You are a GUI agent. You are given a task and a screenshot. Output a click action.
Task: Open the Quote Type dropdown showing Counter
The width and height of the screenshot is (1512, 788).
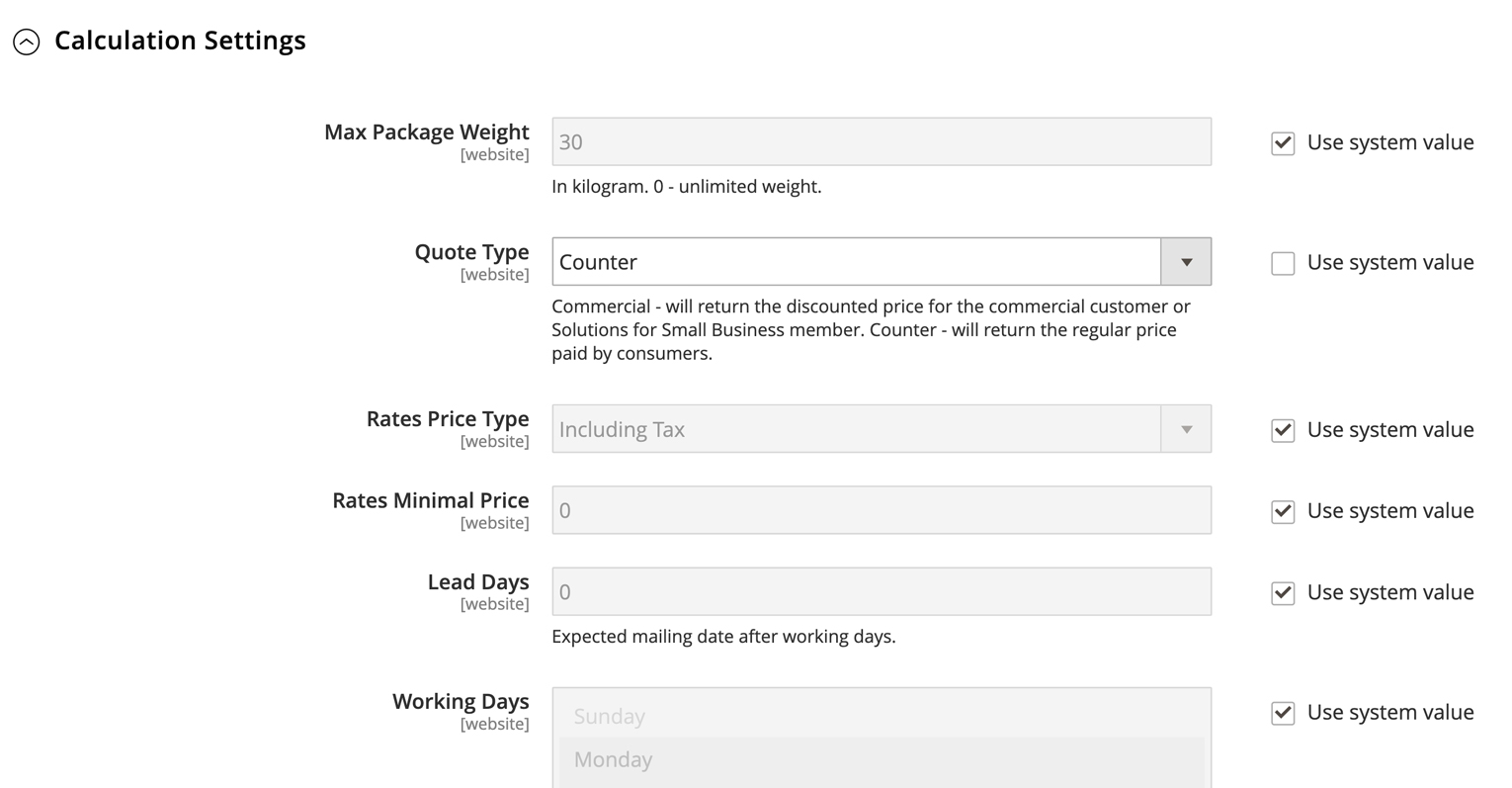click(x=856, y=262)
